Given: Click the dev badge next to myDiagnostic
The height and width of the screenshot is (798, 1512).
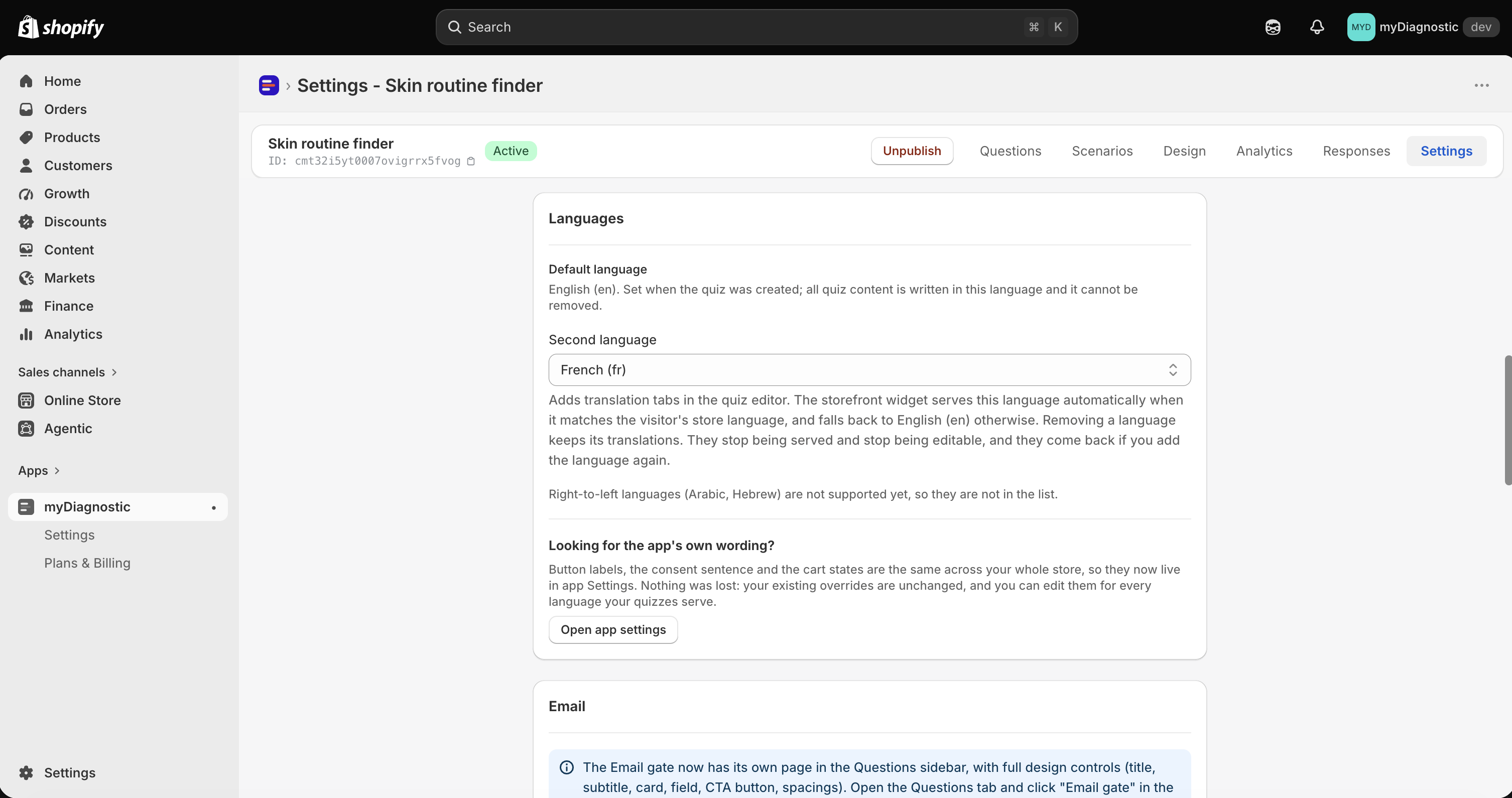Looking at the screenshot, I should tap(1480, 27).
